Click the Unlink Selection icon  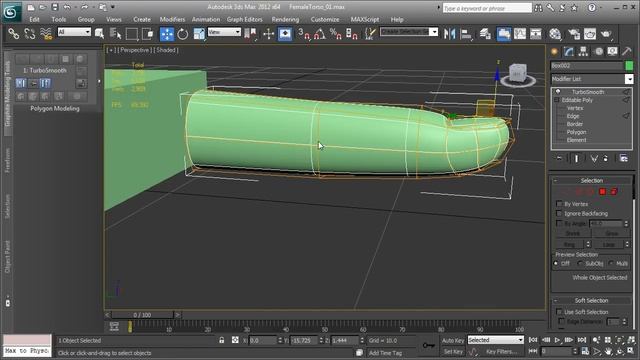coord(29,33)
